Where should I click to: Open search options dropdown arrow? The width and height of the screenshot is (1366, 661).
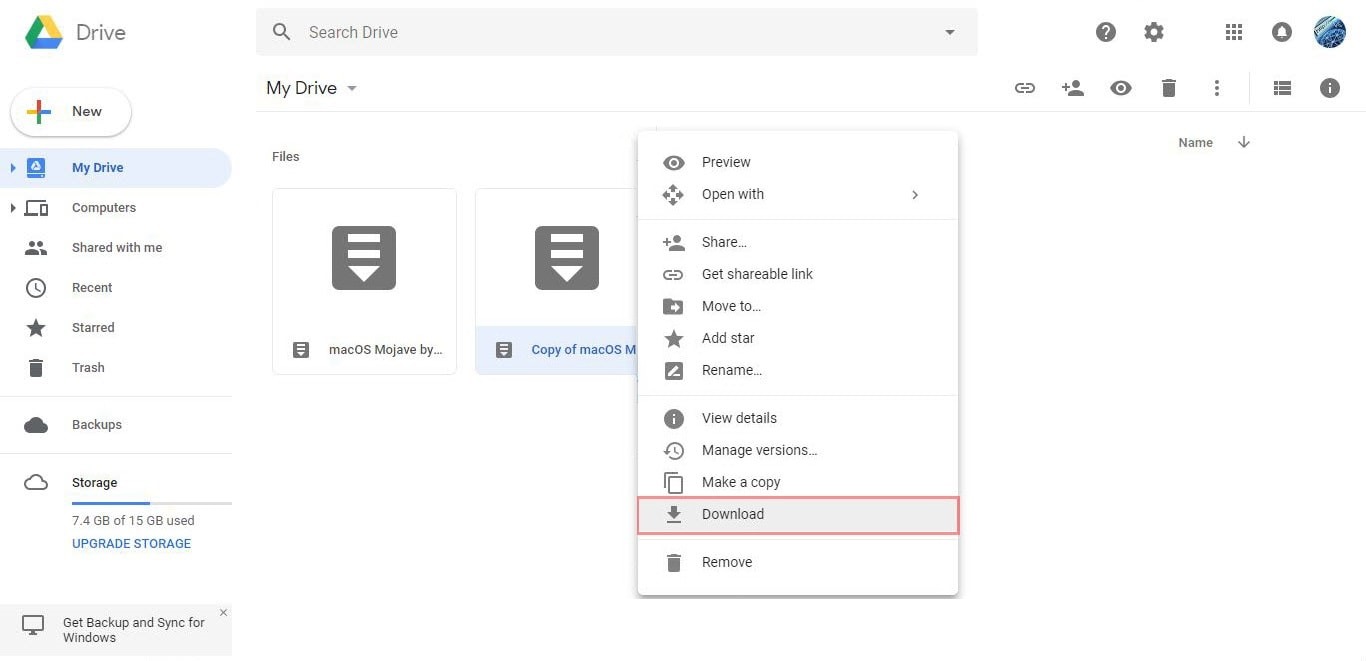[x=950, y=32]
